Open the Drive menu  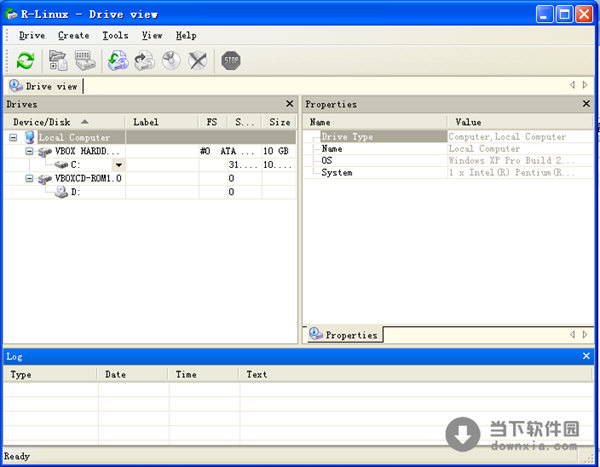pos(32,36)
